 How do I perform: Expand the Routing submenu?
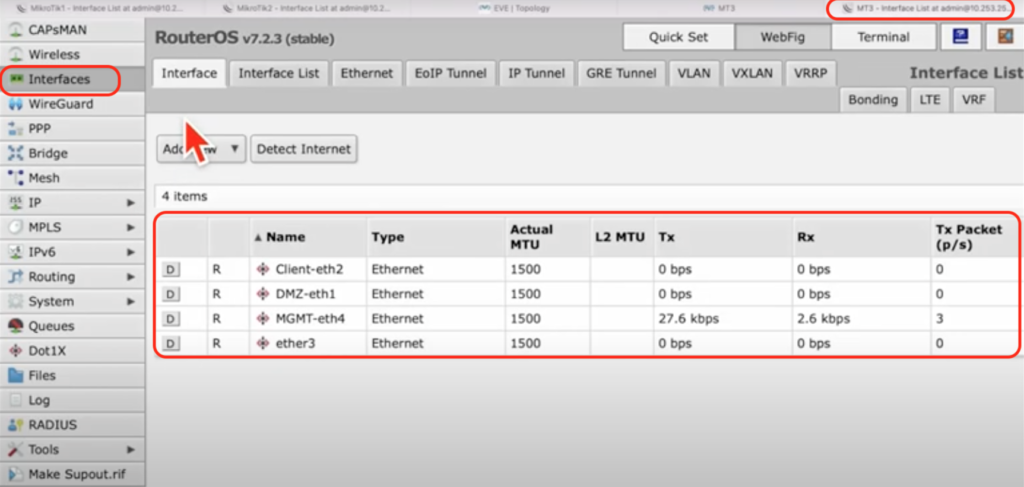tap(131, 277)
